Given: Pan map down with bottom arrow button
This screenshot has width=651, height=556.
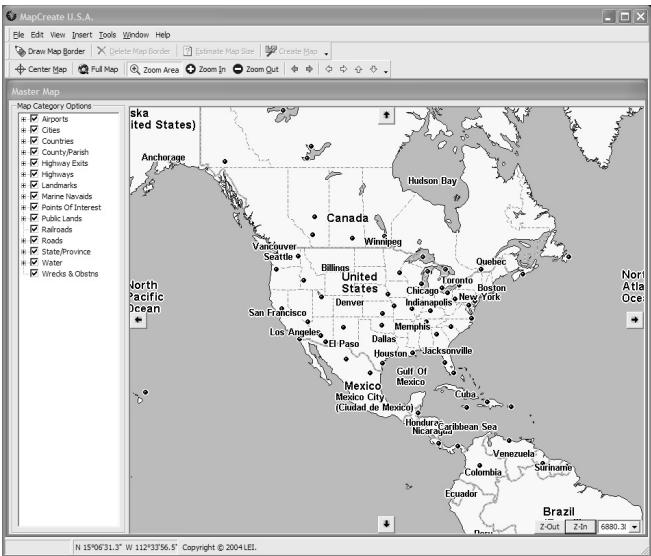Looking at the screenshot, I should (387, 524).
